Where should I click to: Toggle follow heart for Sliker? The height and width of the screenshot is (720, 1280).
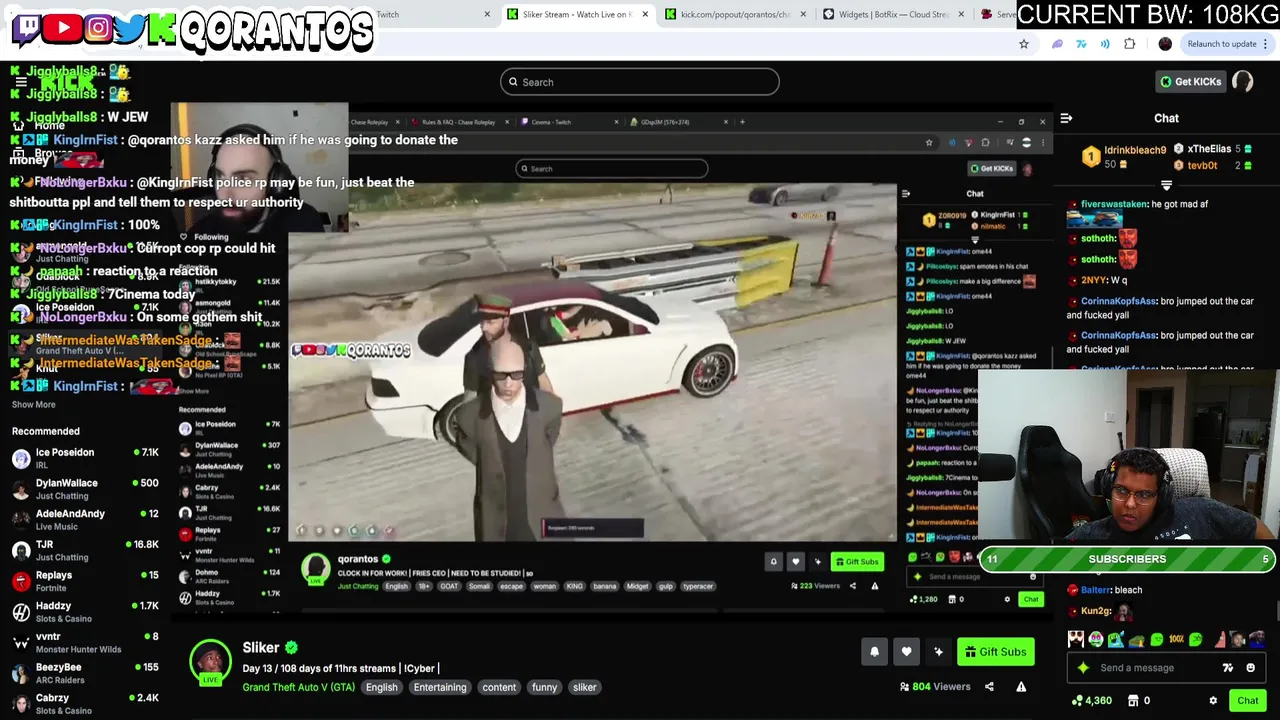click(906, 652)
